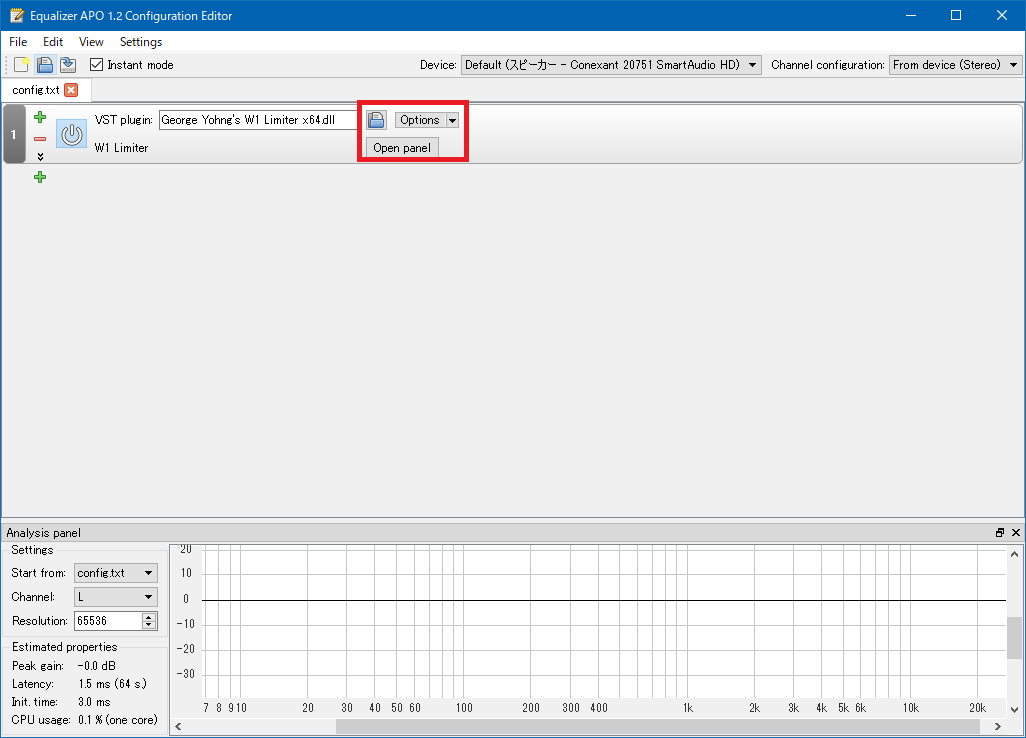Remove filter 1 with the red minus
This screenshot has height=738, width=1026.
(x=40, y=139)
